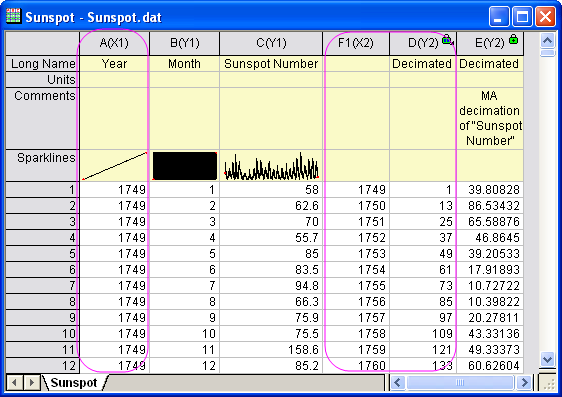
Task: Click the 'Month' long name cell
Action: (x=185, y=64)
